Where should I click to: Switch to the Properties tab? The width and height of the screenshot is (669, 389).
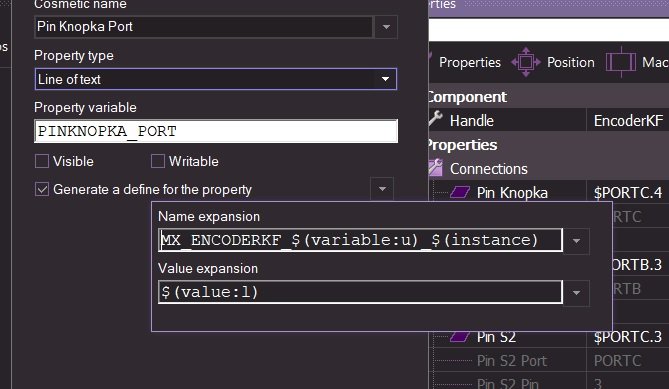[x=469, y=63]
